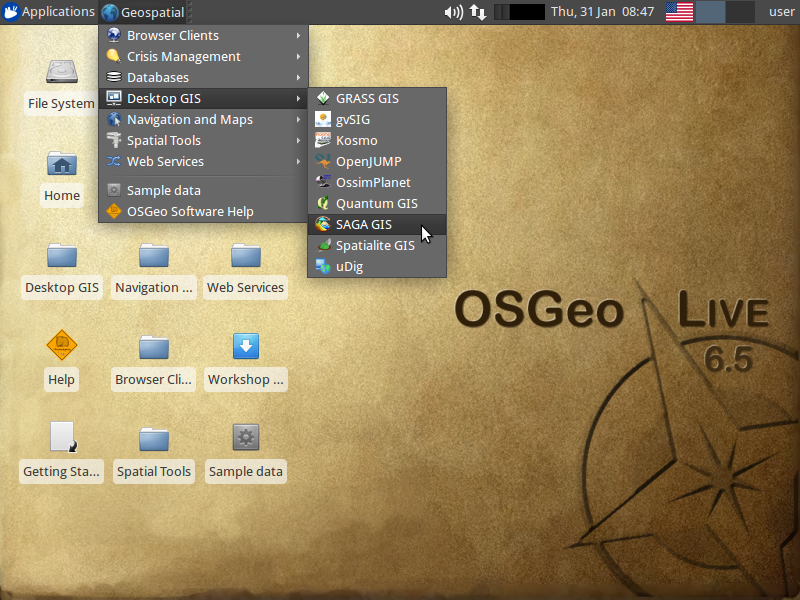Screen dimensions: 800x600
Task: Launch OpenJUMP from the submenu
Action: 377,161
